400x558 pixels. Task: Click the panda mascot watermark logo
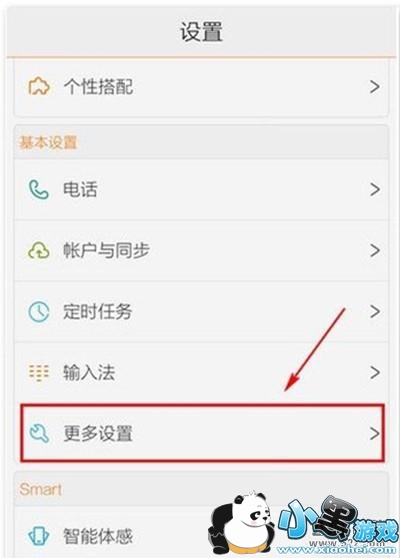point(242,523)
